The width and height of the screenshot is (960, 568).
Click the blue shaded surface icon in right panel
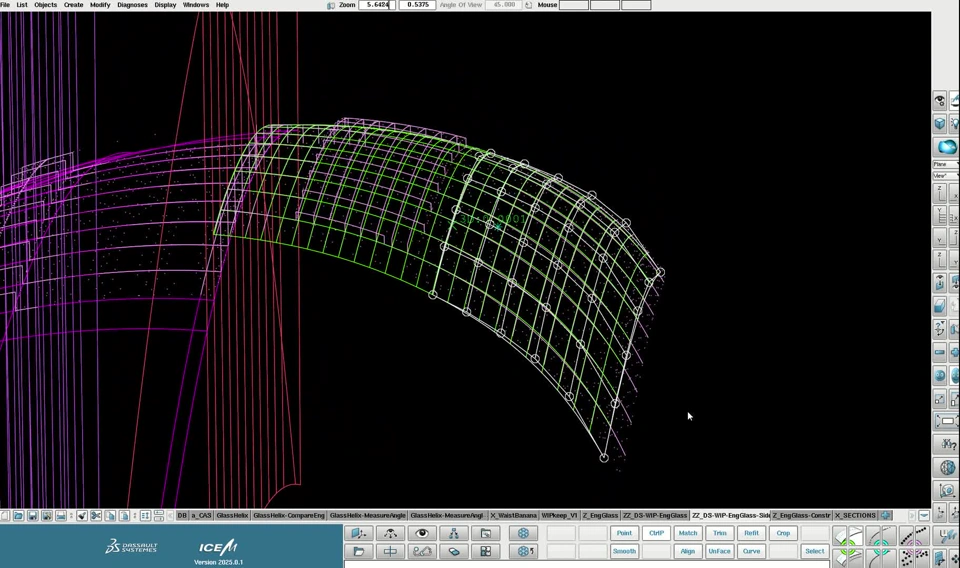tap(946, 147)
